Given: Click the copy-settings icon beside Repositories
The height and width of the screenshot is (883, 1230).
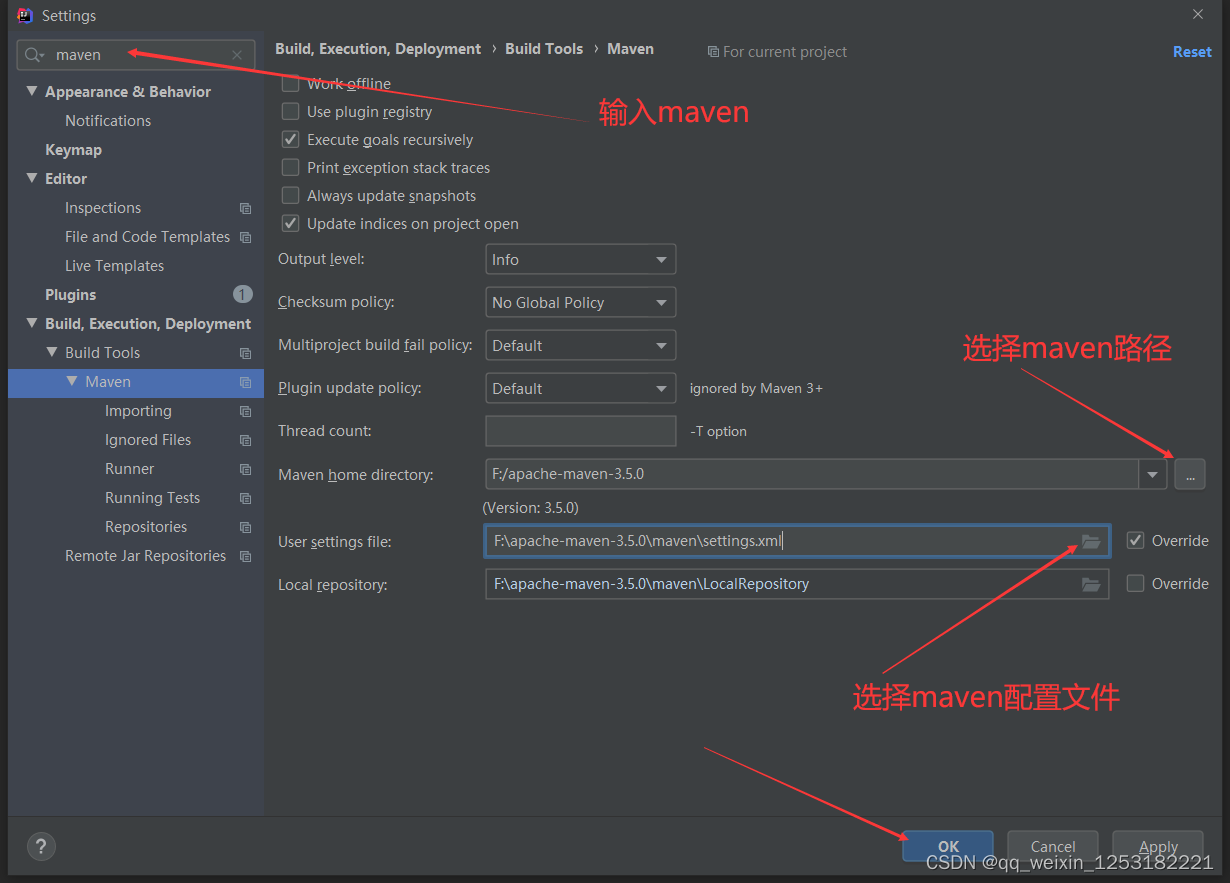Looking at the screenshot, I should 245,526.
